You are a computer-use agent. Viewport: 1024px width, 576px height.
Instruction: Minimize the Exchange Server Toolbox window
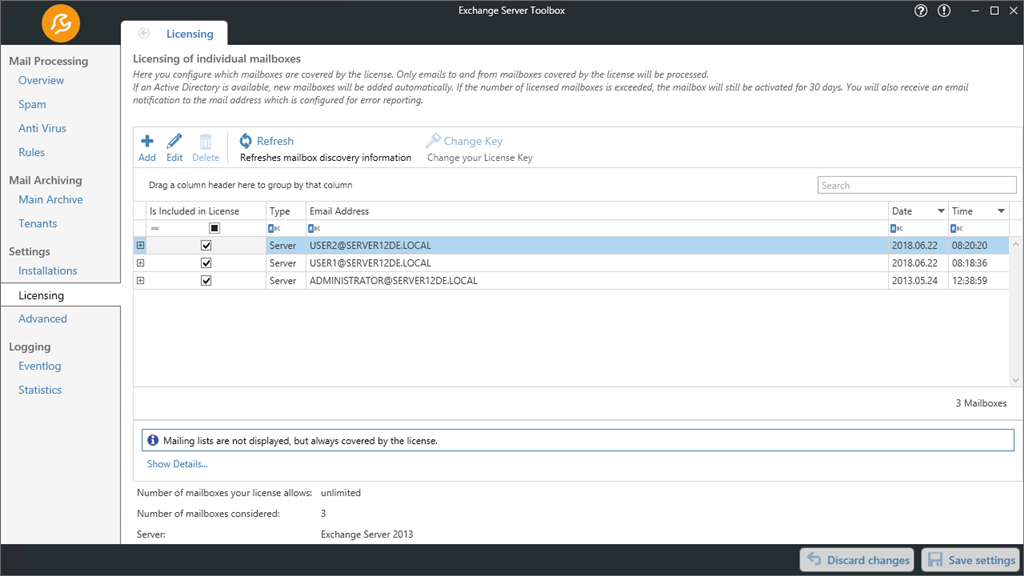point(975,10)
